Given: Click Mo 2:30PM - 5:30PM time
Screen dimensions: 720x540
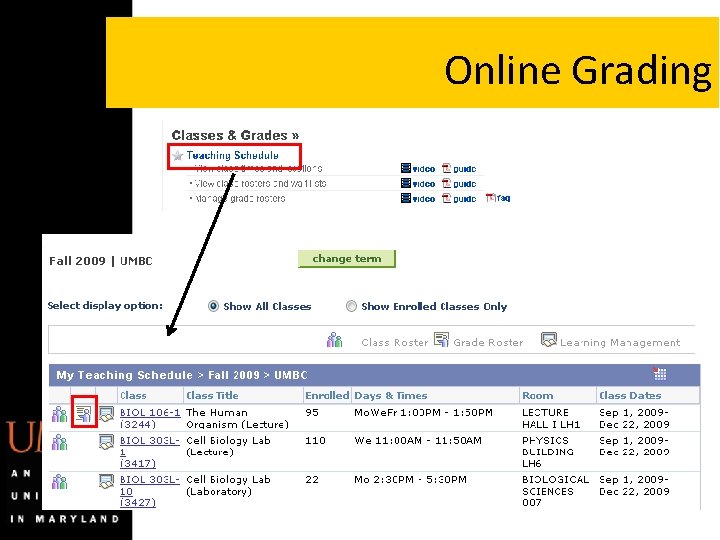Looking at the screenshot, I should click(x=410, y=479).
